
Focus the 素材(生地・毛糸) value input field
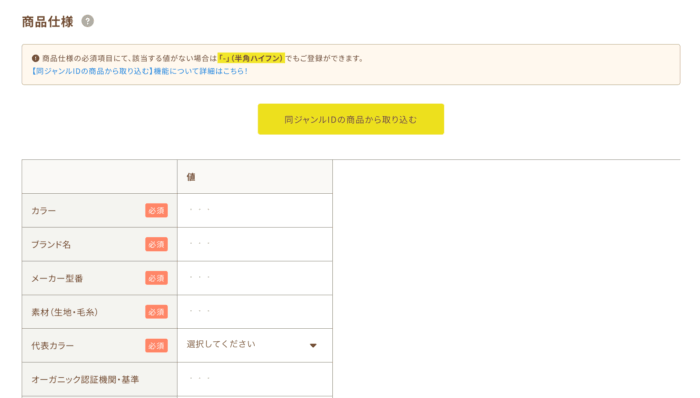(254, 311)
